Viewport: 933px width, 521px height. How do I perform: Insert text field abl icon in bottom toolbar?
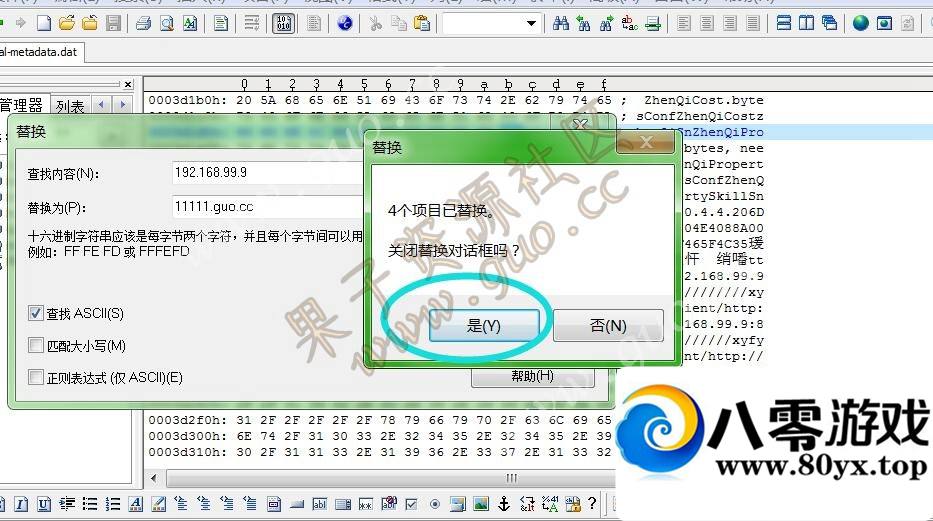click(320, 504)
